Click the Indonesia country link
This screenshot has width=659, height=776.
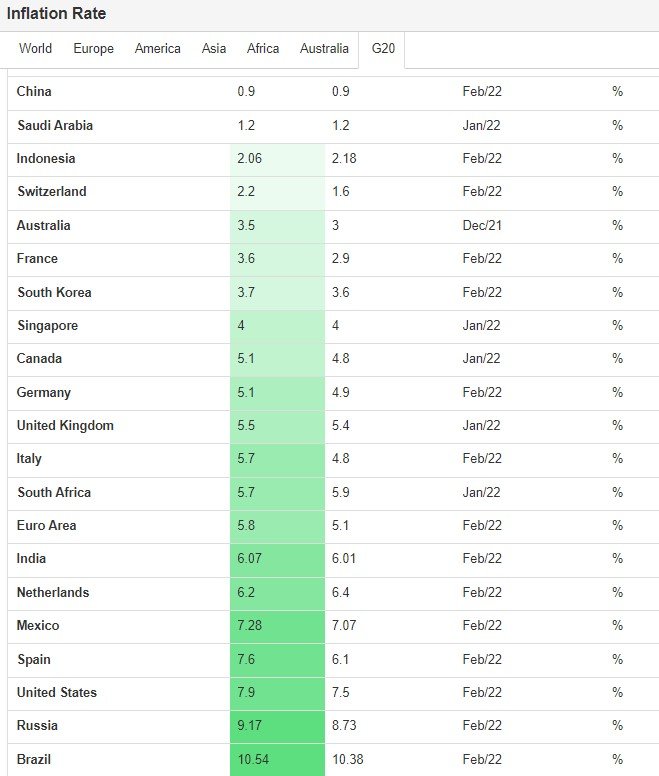tap(46, 159)
